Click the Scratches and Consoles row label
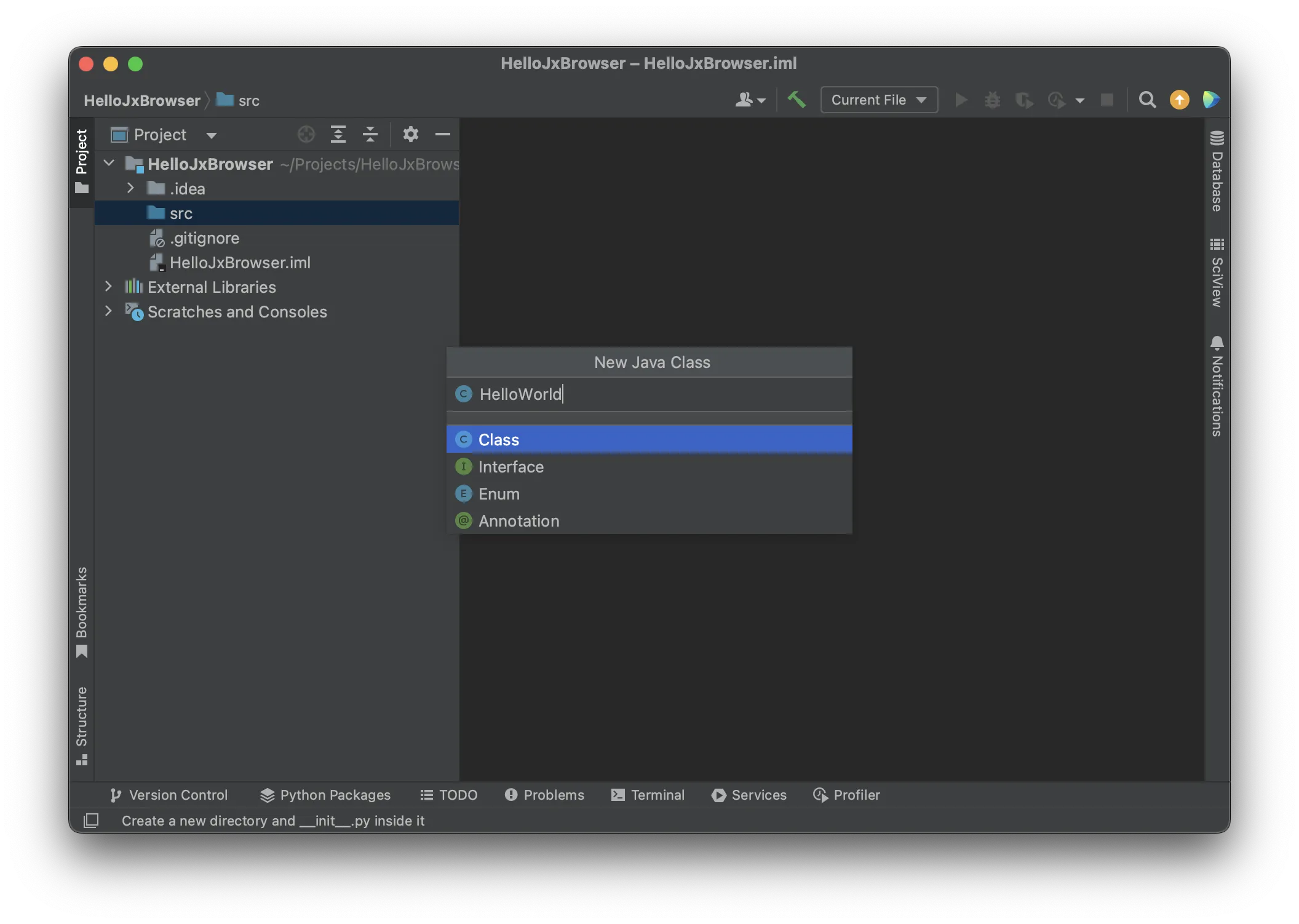The height and width of the screenshot is (924, 1299). tap(237, 312)
